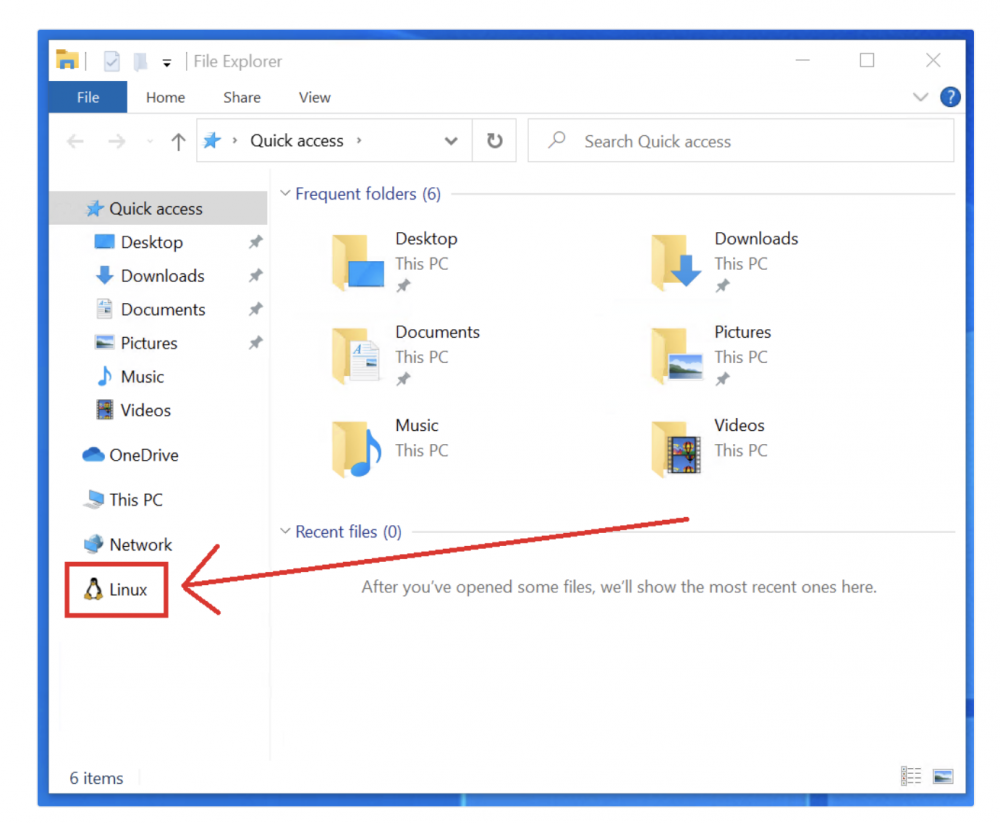The height and width of the screenshot is (823, 1000).
Task: Open the File menu
Action: pos(88,97)
